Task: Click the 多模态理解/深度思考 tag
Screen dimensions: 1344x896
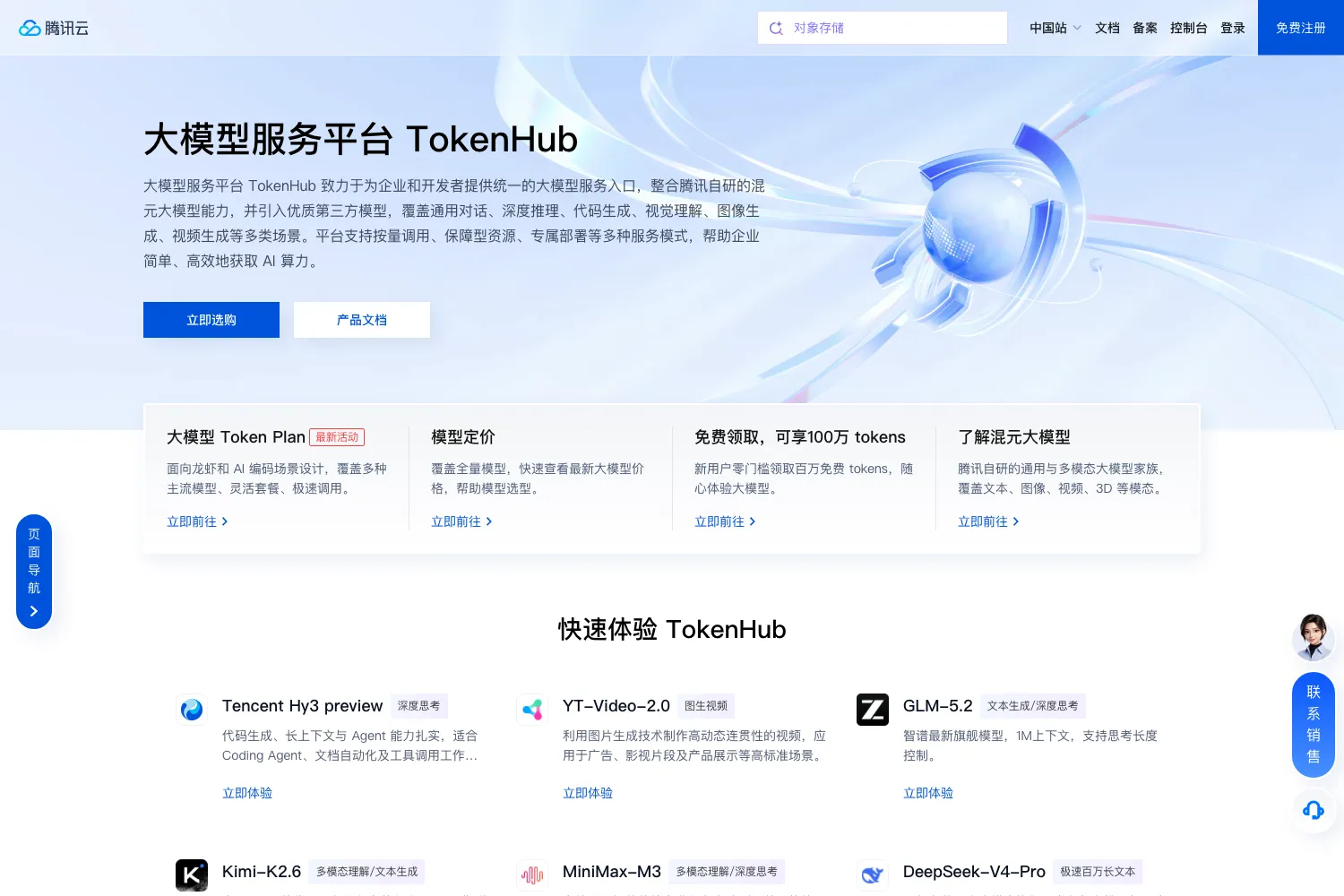Action: click(x=727, y=872)
